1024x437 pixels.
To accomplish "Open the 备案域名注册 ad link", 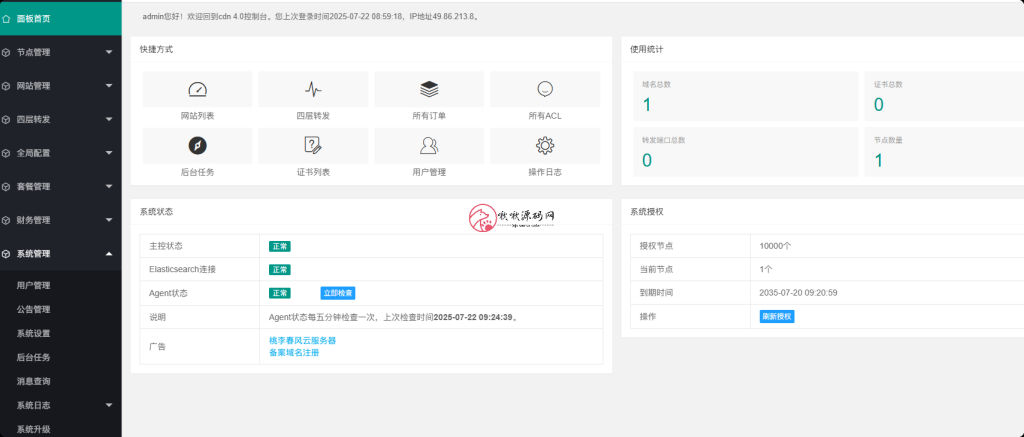I will pos(294,353).
